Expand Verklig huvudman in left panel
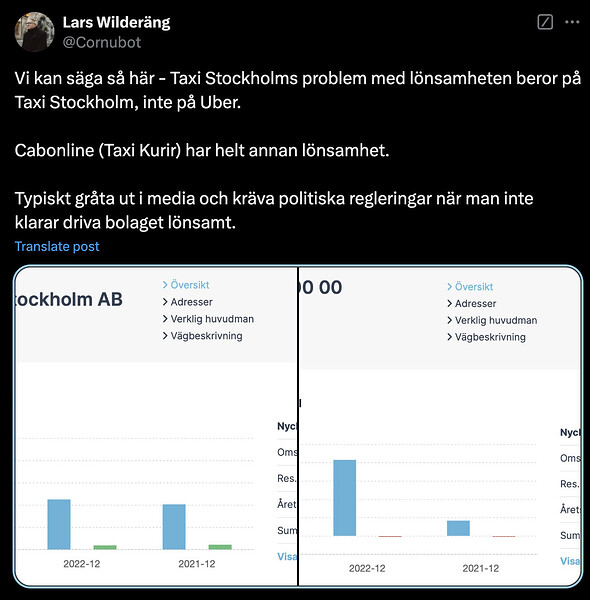This screenshot has height=600, width=590. 208,319
